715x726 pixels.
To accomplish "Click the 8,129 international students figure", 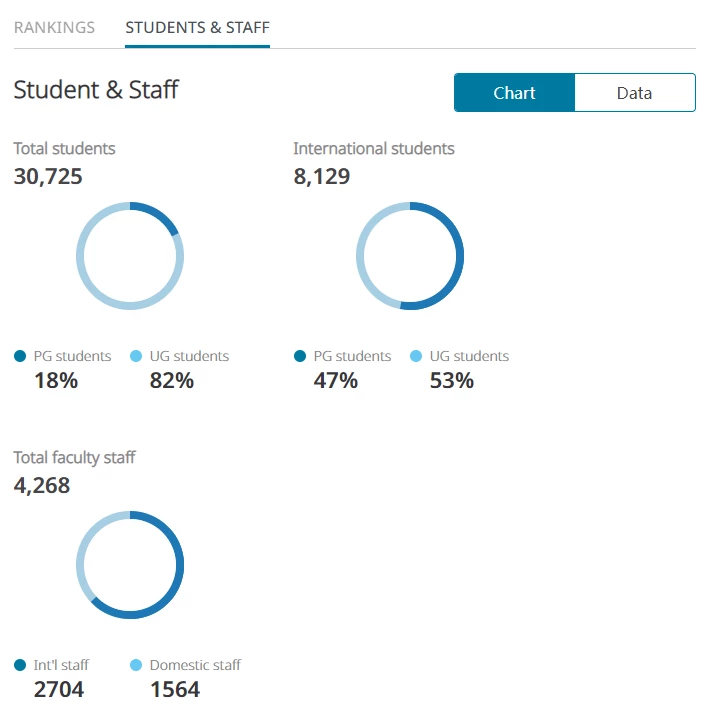I will 322,176.
